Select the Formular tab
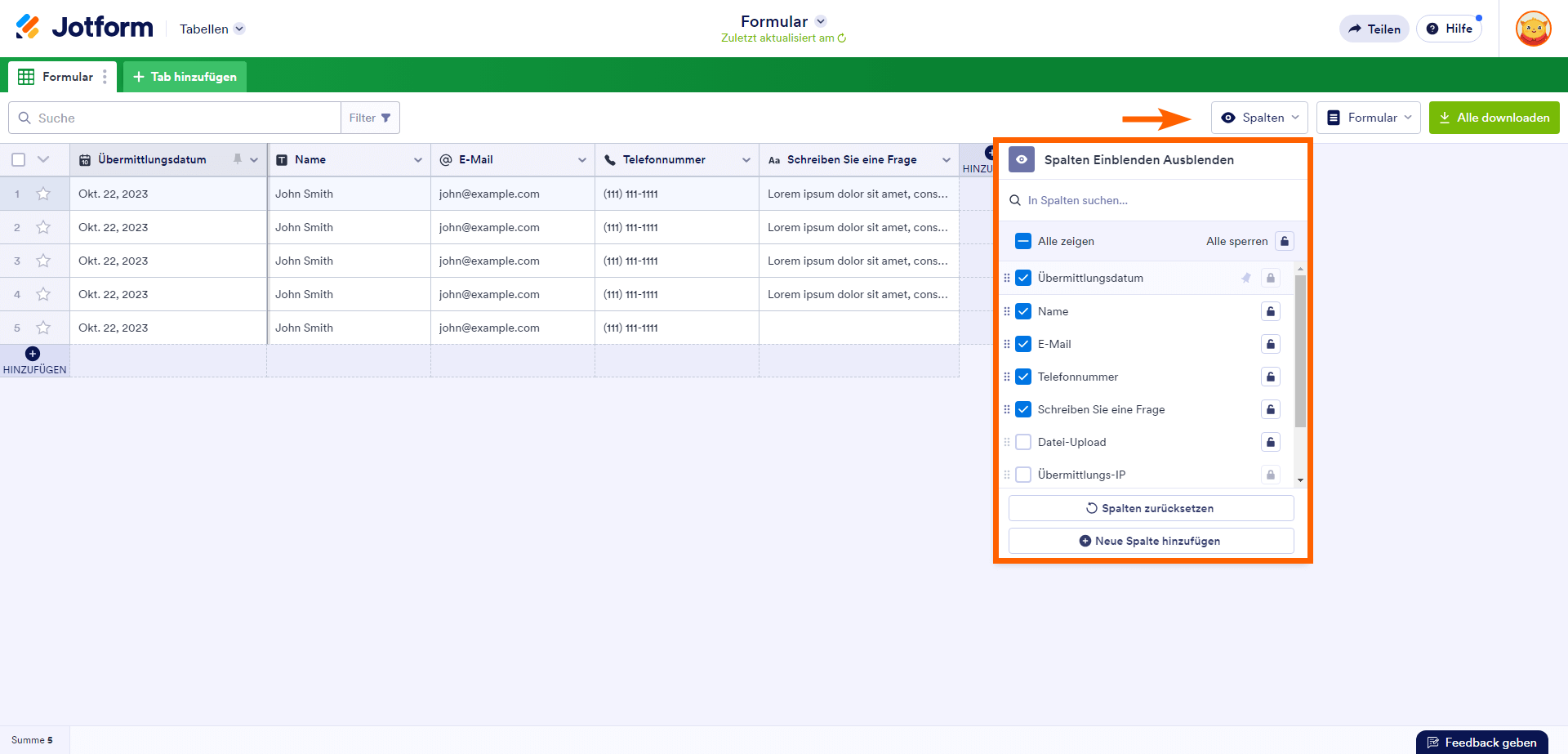 point(57,77)
